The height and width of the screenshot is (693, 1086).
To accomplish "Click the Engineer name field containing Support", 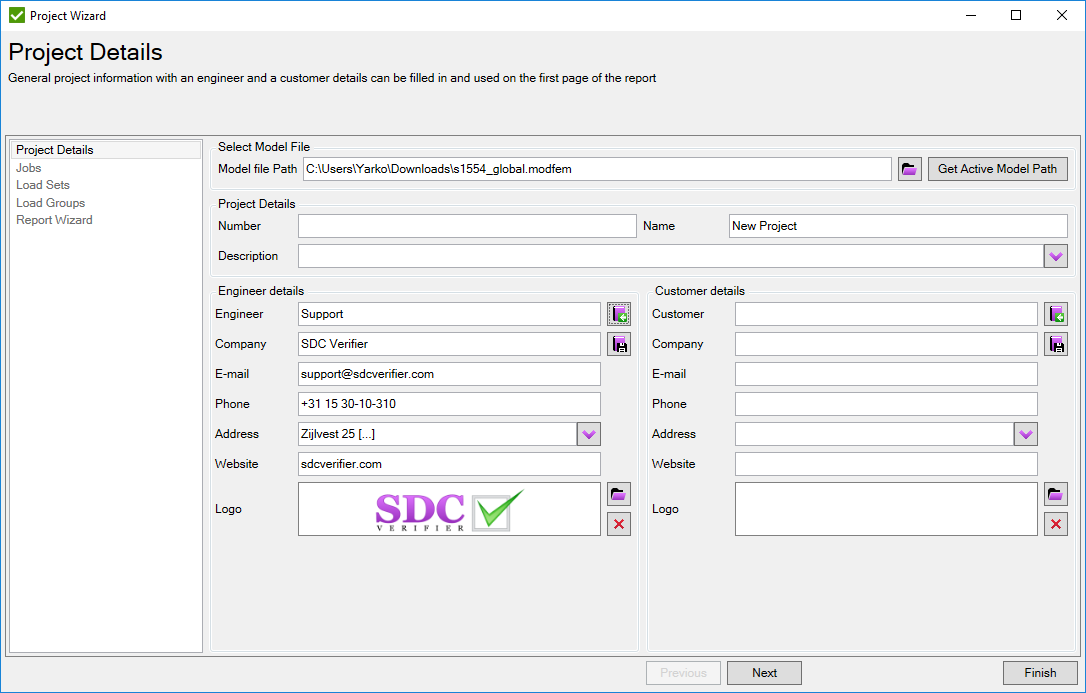I will (449, 314).
